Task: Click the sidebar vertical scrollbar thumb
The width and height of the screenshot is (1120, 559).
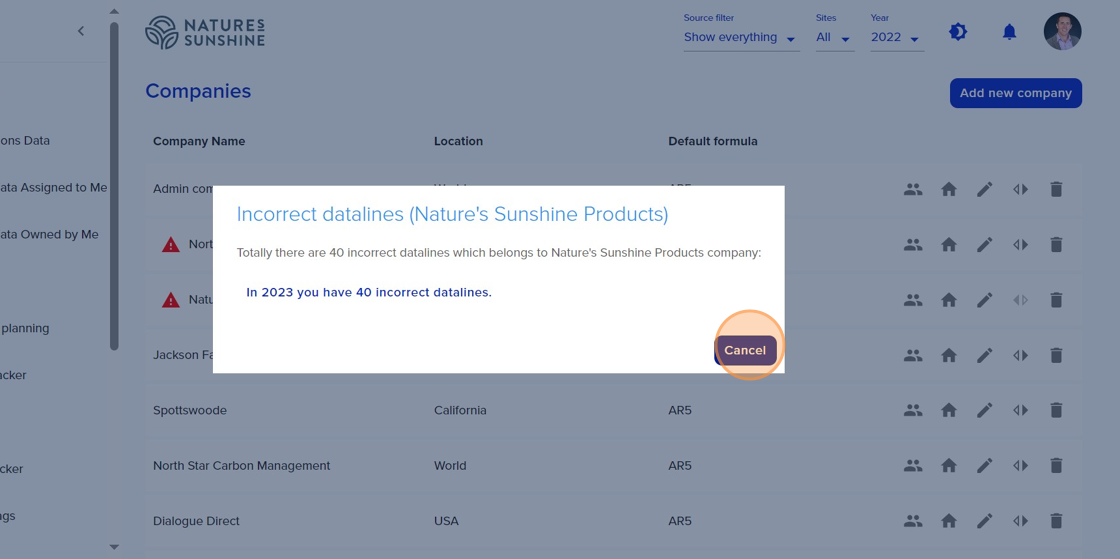Action: point(114,186)
